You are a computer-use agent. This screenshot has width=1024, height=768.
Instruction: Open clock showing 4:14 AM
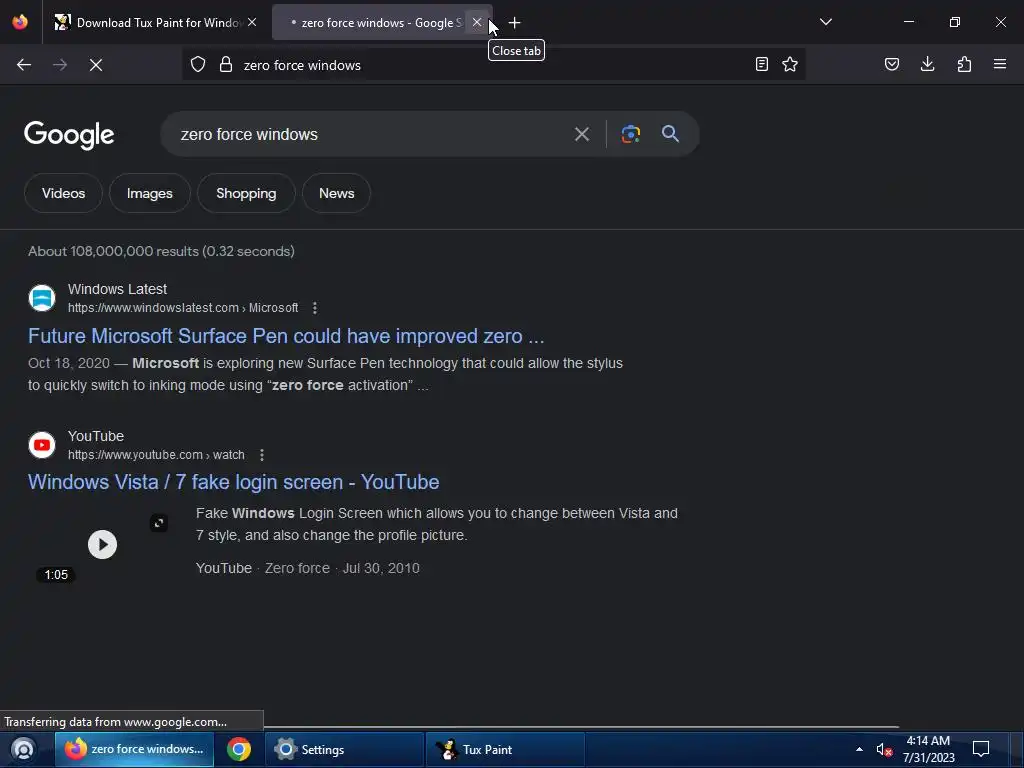929,749
